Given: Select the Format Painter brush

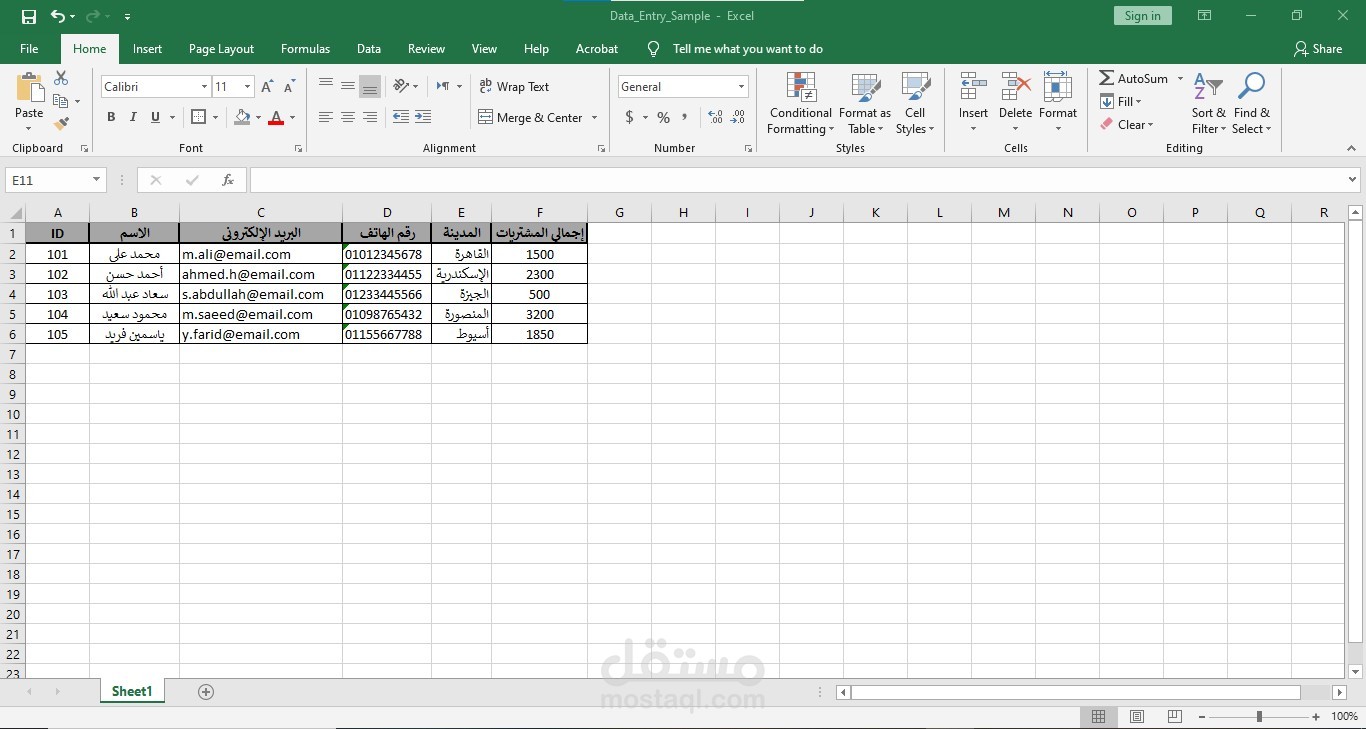Looking at the screenshot, I should [61, 124].
